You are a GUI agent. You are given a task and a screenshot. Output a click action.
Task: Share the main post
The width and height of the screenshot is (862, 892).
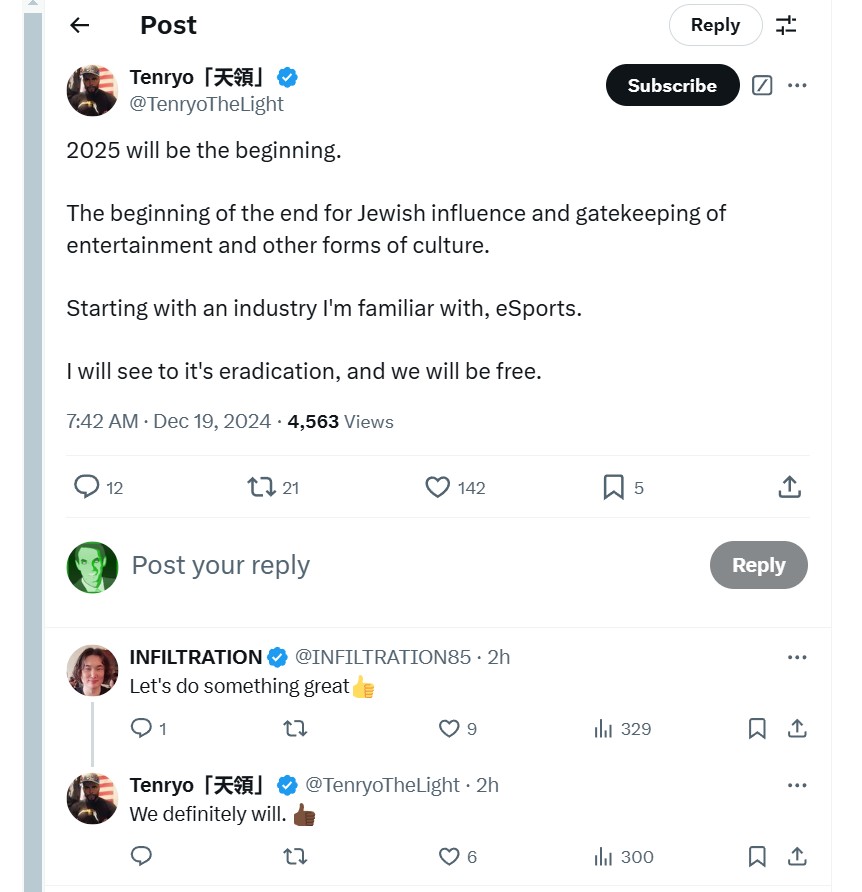(x=789, y=487)
